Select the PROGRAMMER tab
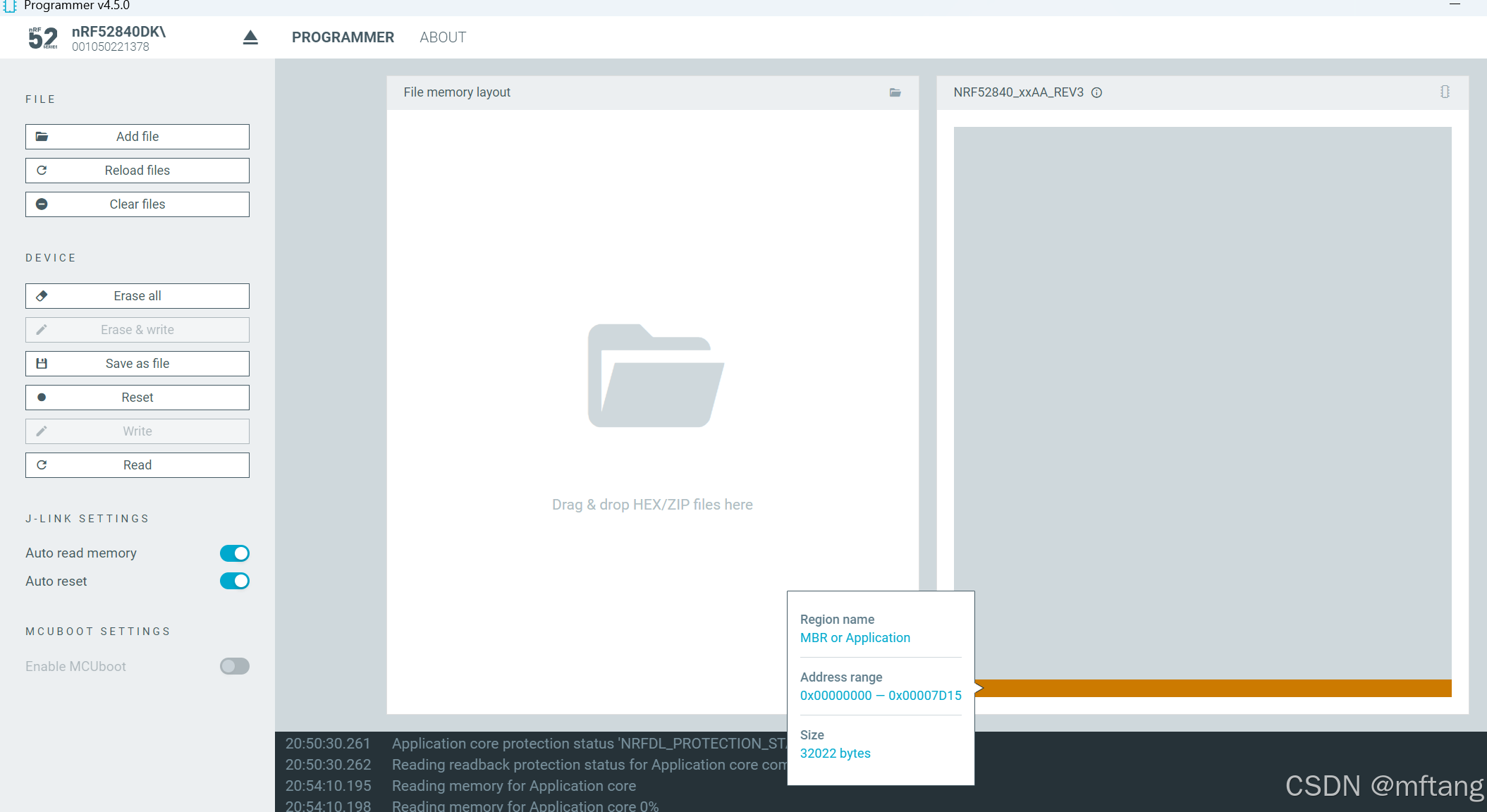Image resolution: width=1487 pixels, height=812 pixels. [x=343, y=37]
